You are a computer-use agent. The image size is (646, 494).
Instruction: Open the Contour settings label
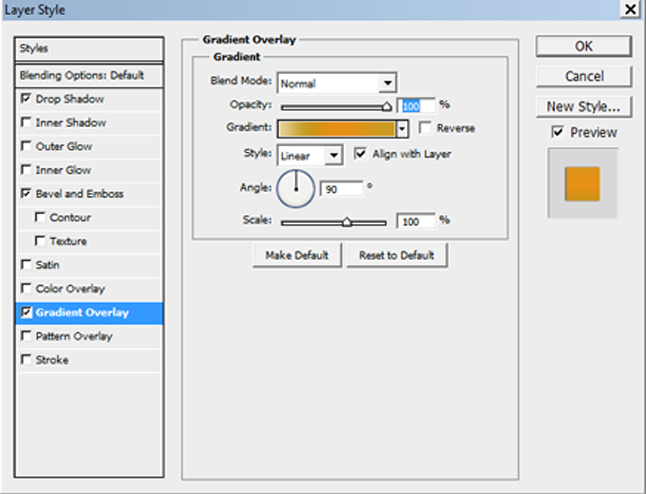tap(70, 218)
